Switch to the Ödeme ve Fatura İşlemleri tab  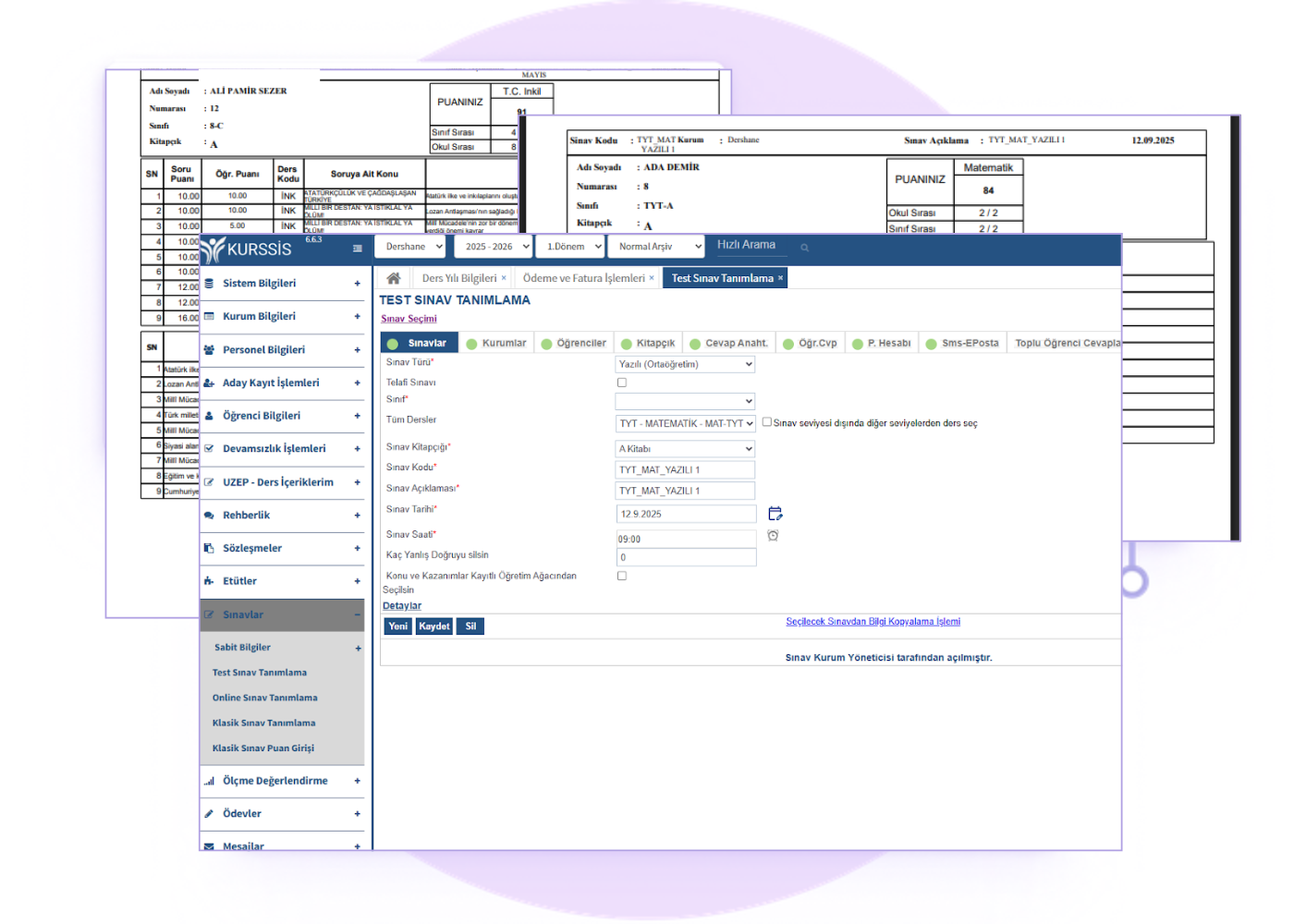coord(583,278)
